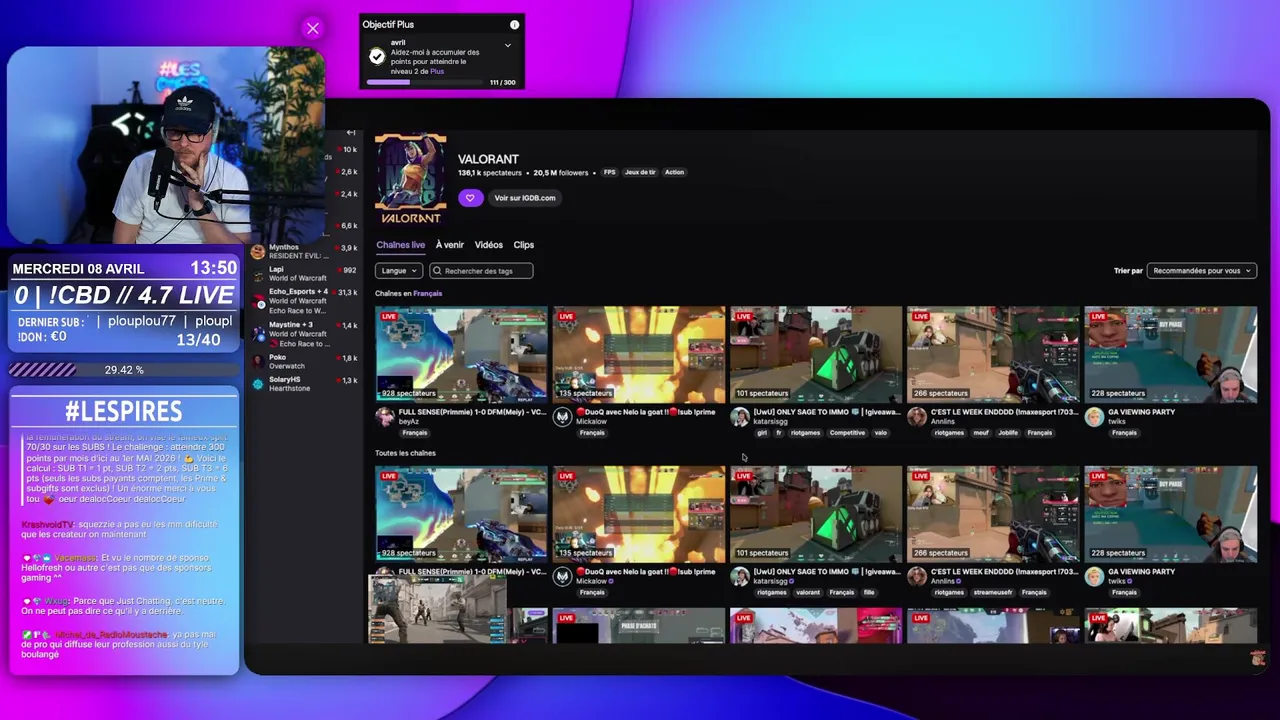This screenshot has height=720, width=1280.
Task: Click the Objectif Plus 111 / 300 progress bar
Action: pyautogui.click(x=425, y=82)
